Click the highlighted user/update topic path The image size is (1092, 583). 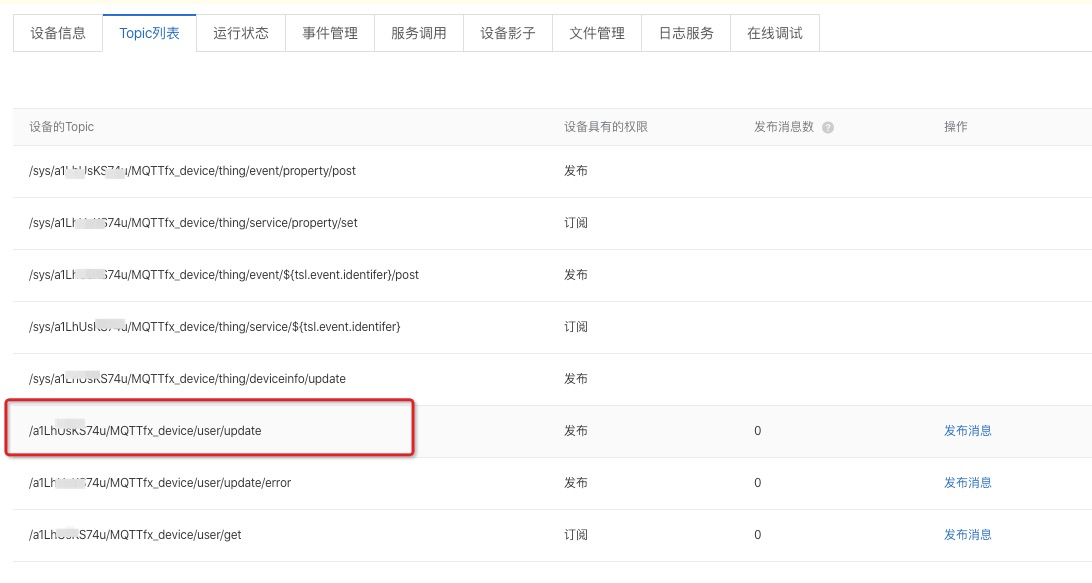[146, 431]
